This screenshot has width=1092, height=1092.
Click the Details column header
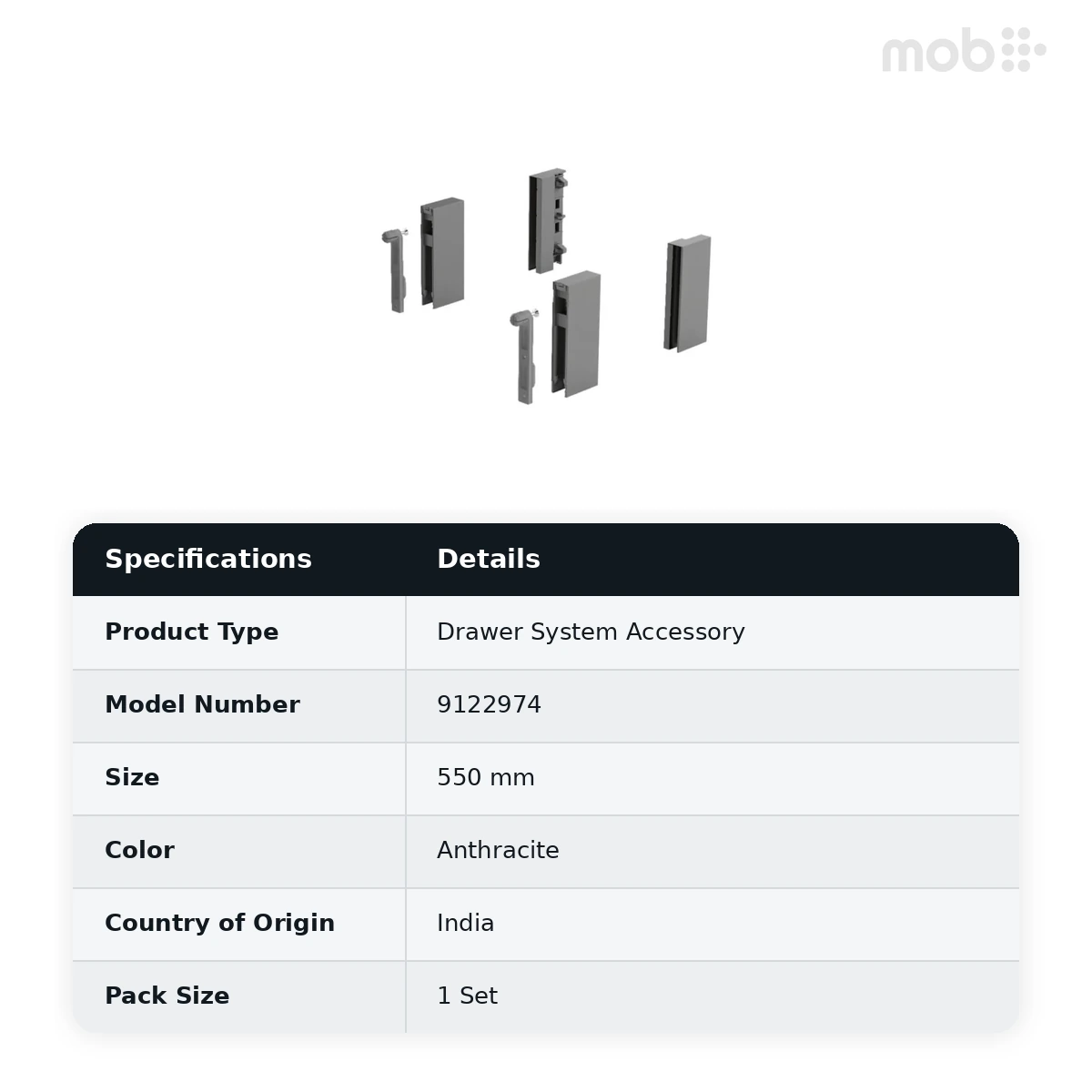489,559
